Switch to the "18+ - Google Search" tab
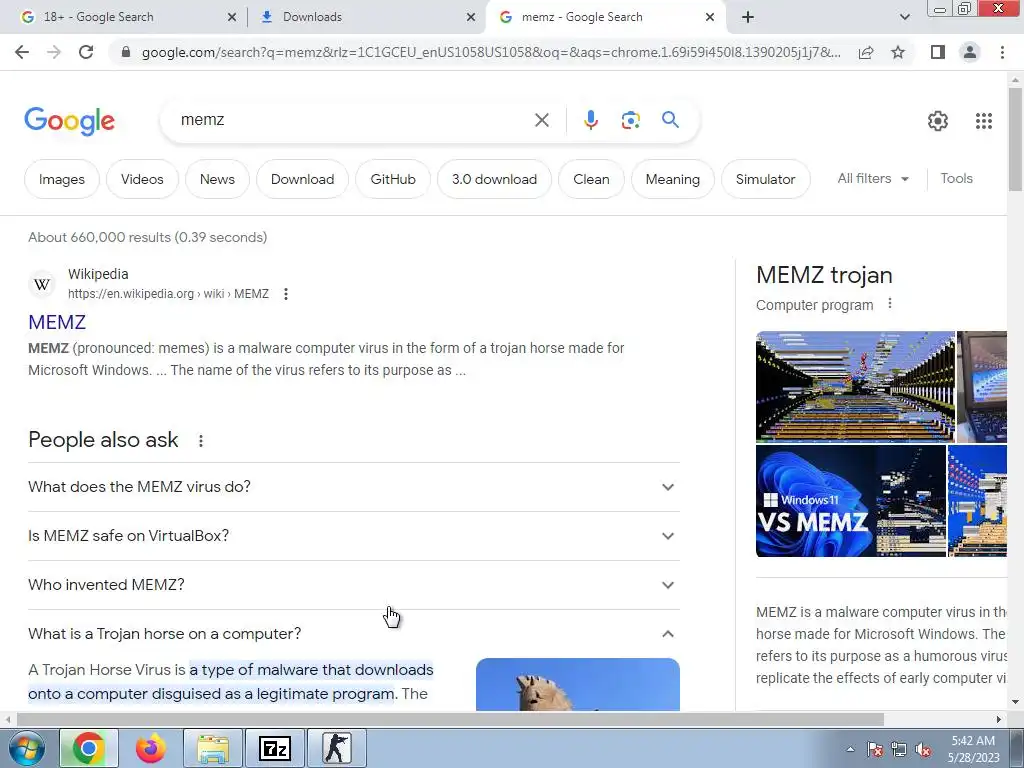The height and width of the screenshot is (768, 1024). coord(124,17)
